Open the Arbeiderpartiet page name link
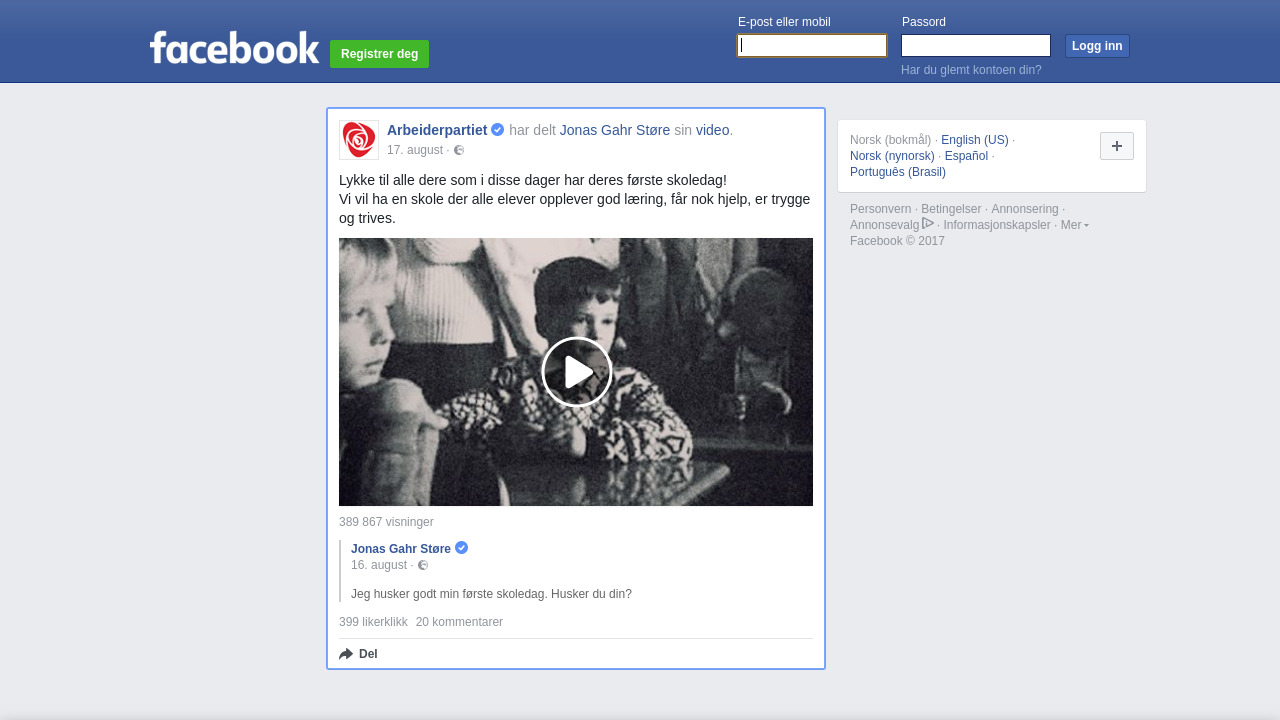Image resolution: width=1280 pixels, height=720 pixels. (437, 130)
